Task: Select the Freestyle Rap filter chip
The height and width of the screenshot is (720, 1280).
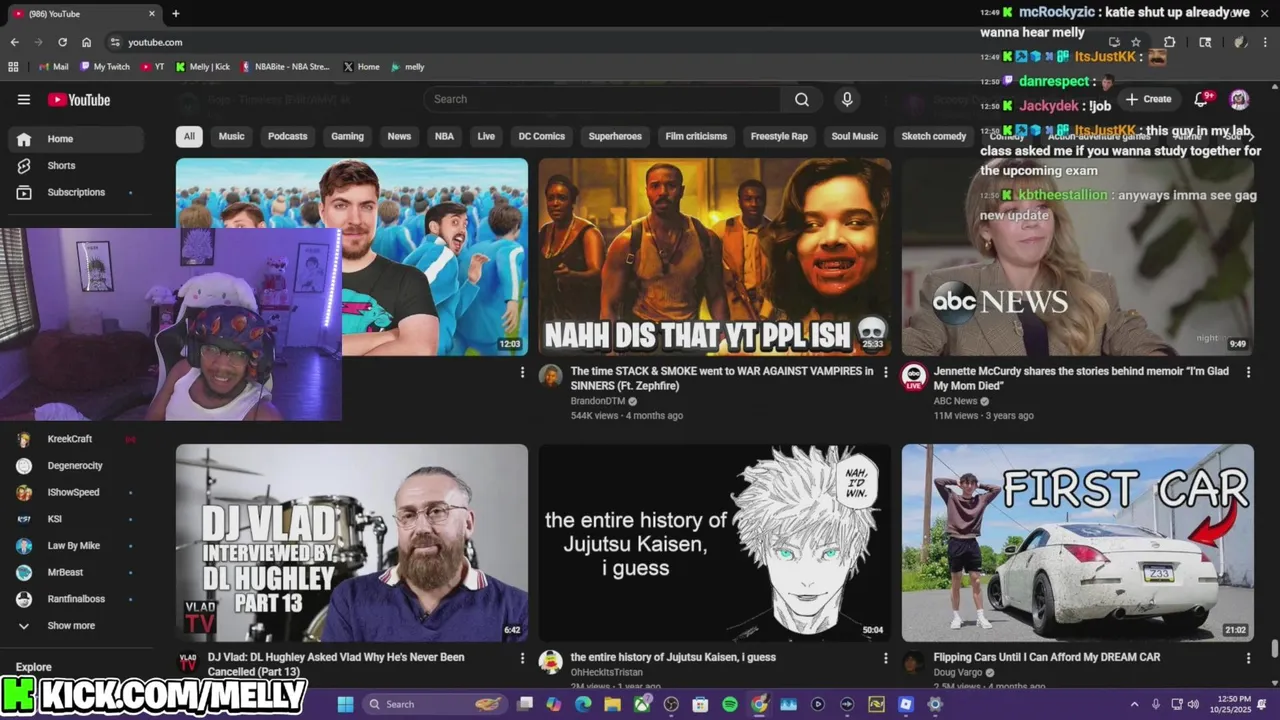Action: 779,136
